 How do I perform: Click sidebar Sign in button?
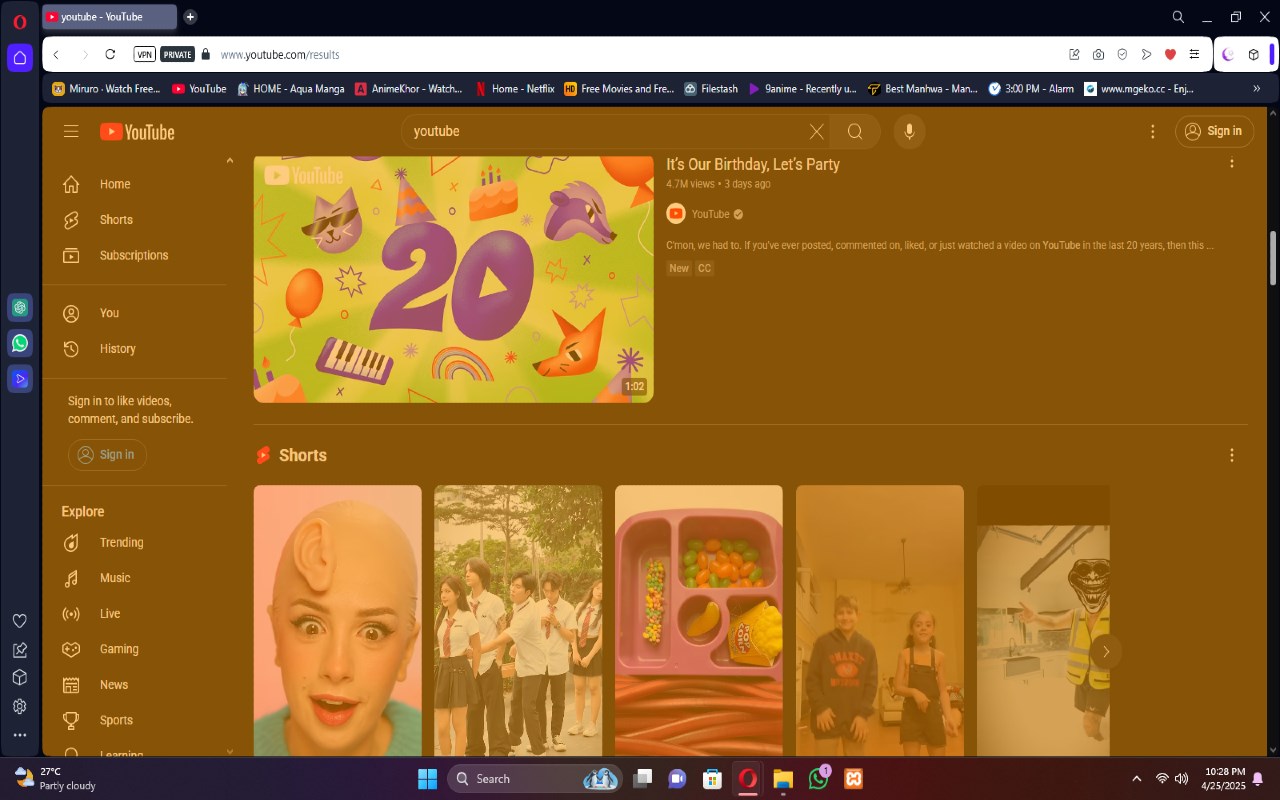pos(107,455)
